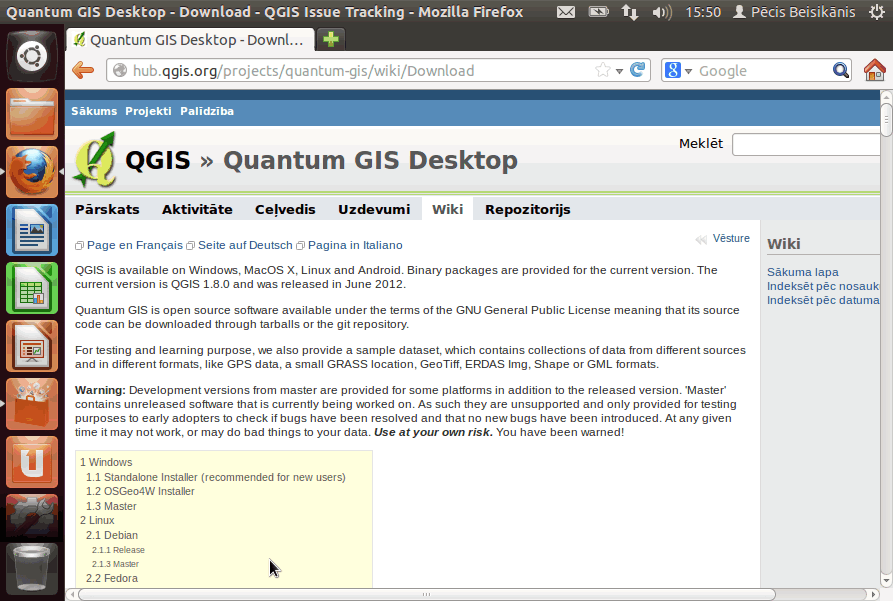This screenshot has height=601, width=893.
Task: Jump to 1 Windows in contents
Action: point(106,462)
